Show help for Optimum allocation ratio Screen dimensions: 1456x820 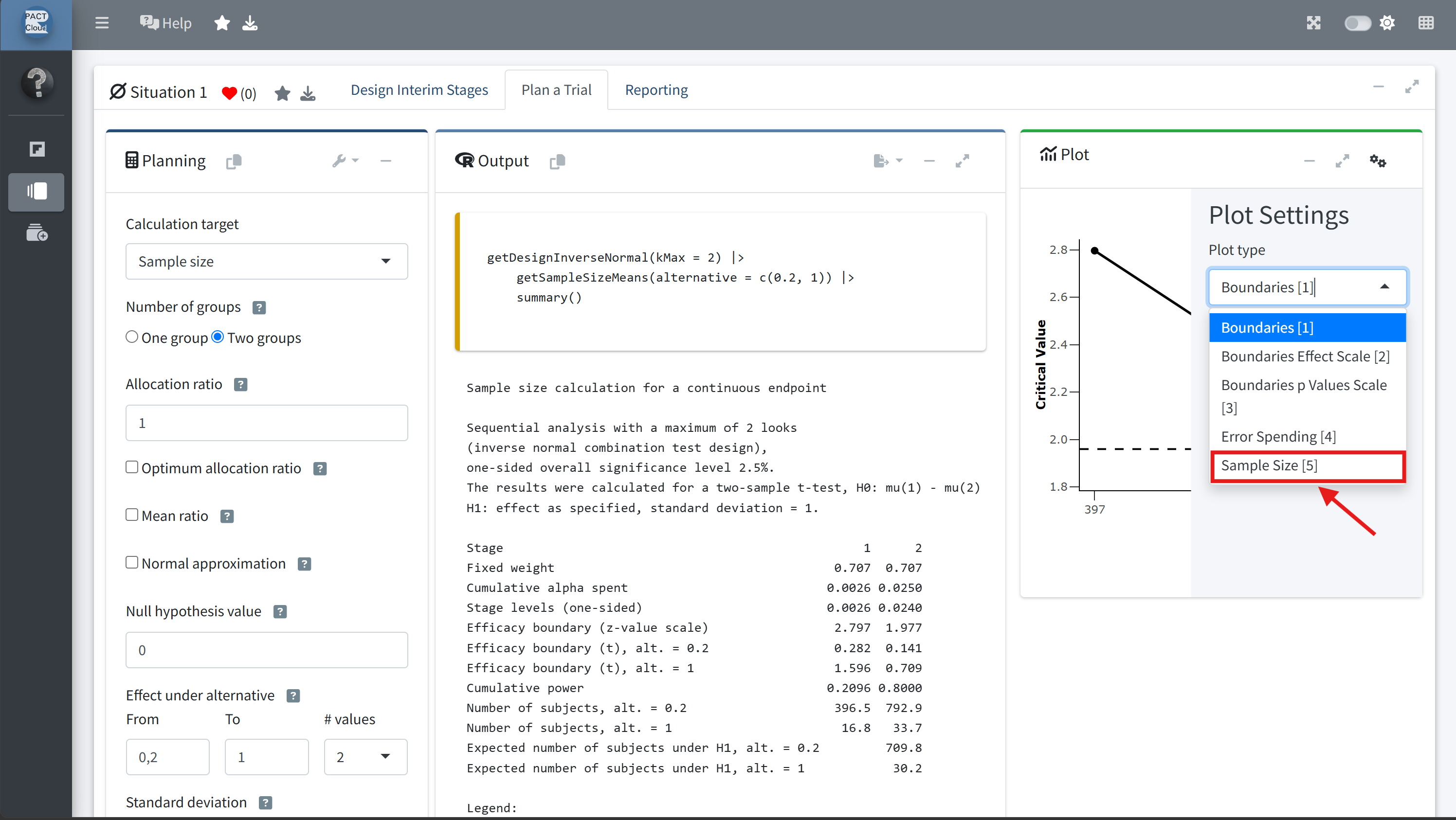[x=320, y=469]
